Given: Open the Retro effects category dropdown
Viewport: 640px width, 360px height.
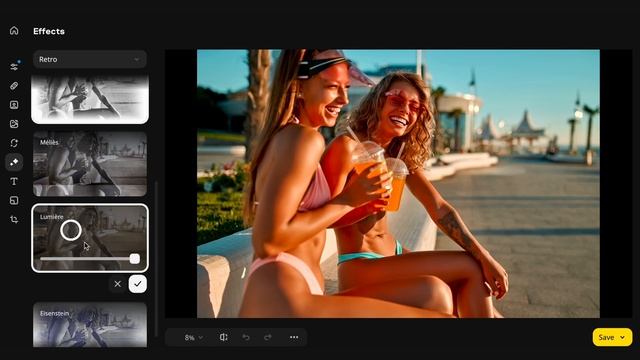Looking at the screenshot, I should pos(90,60).
